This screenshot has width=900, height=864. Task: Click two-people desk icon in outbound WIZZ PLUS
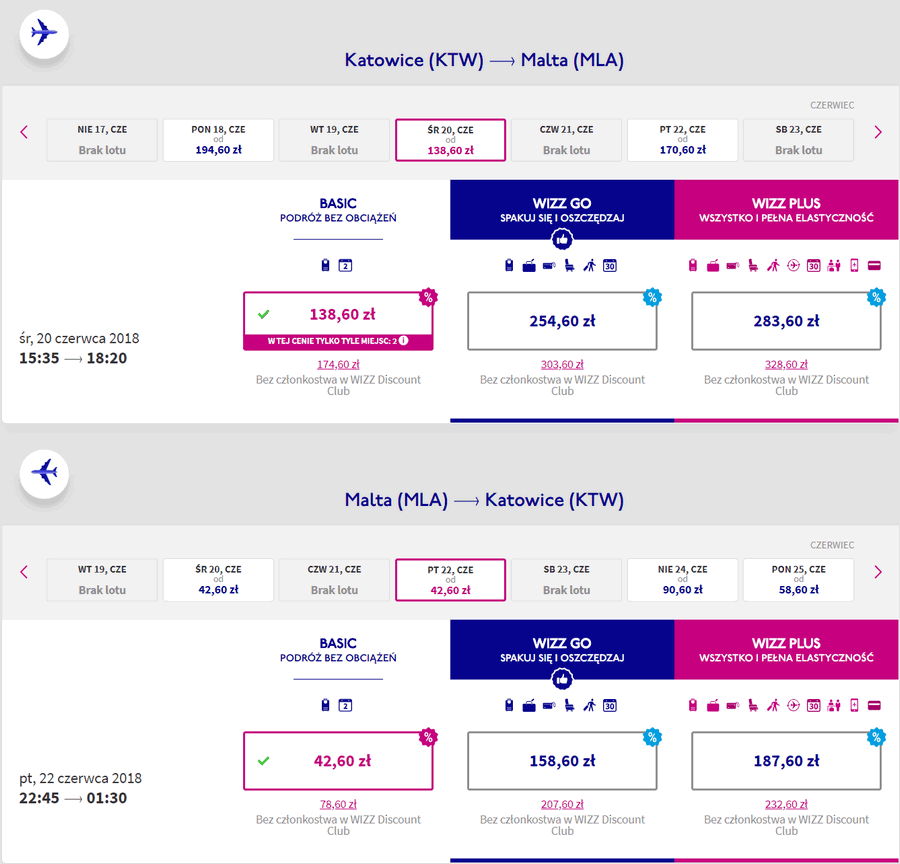(x=833, y=266)
